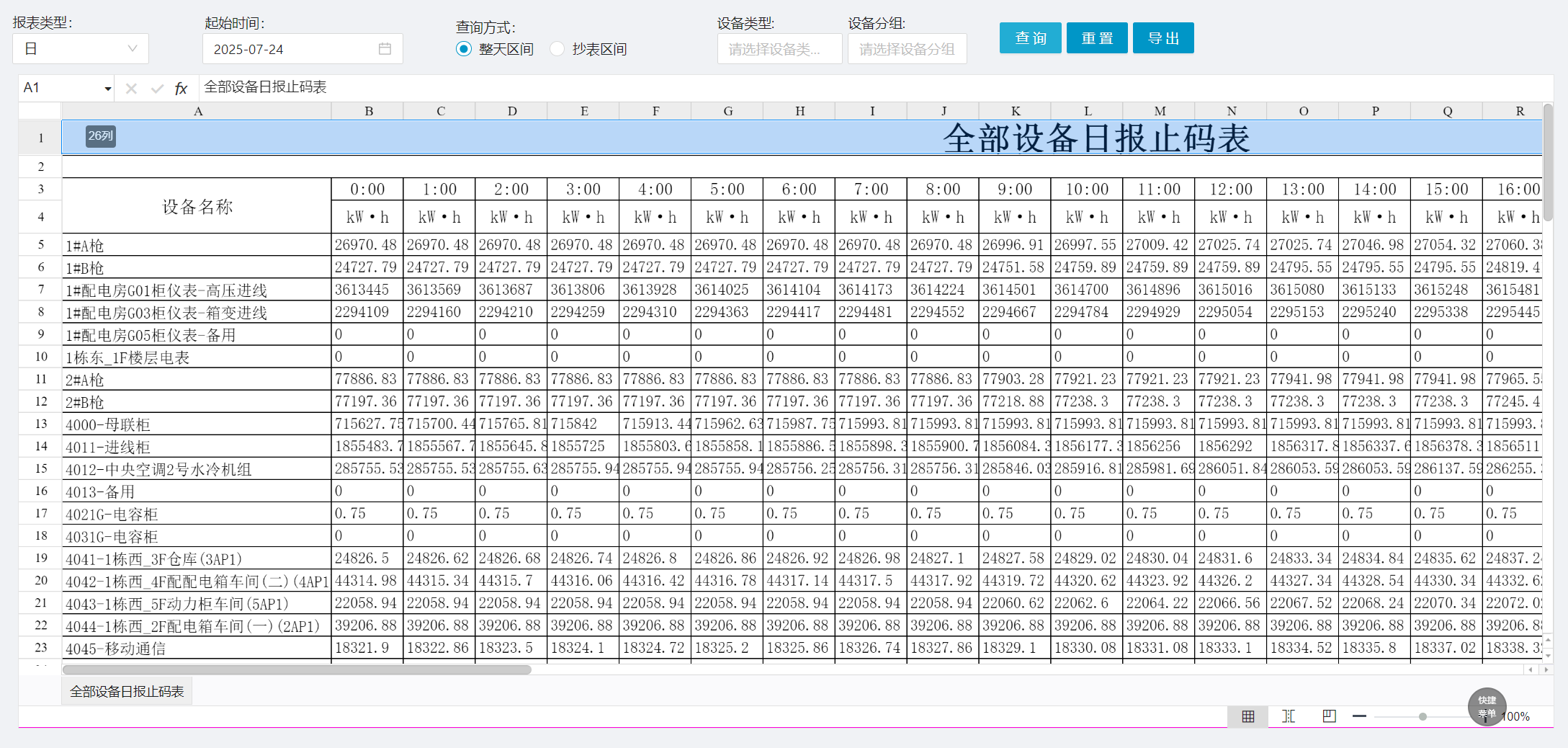The image size is (1568, 748).
Task: Click the 4041-1栋西_3F仓库(3AP1) cell
Action: [197, 558]
